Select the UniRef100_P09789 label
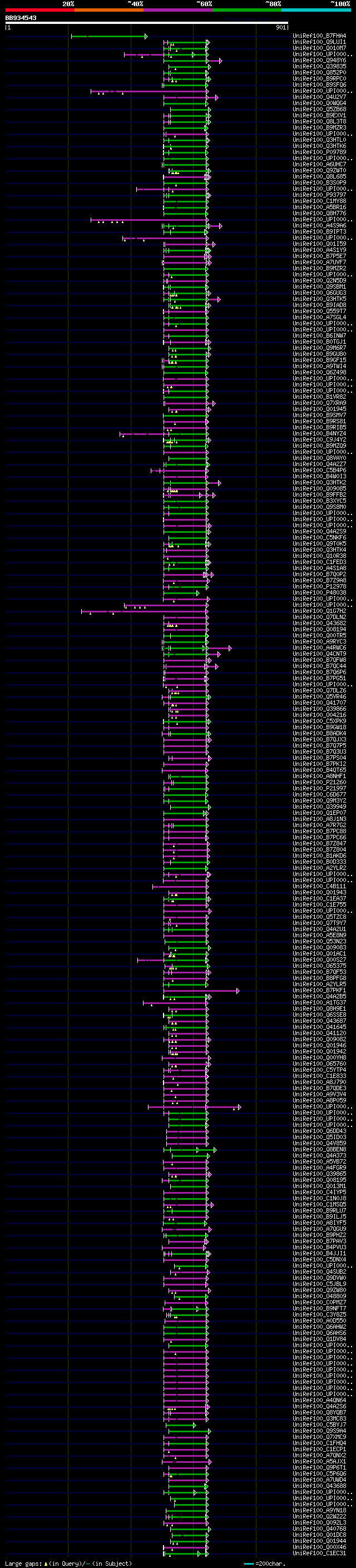This screenshot has width=356, height=1568. 319,152
